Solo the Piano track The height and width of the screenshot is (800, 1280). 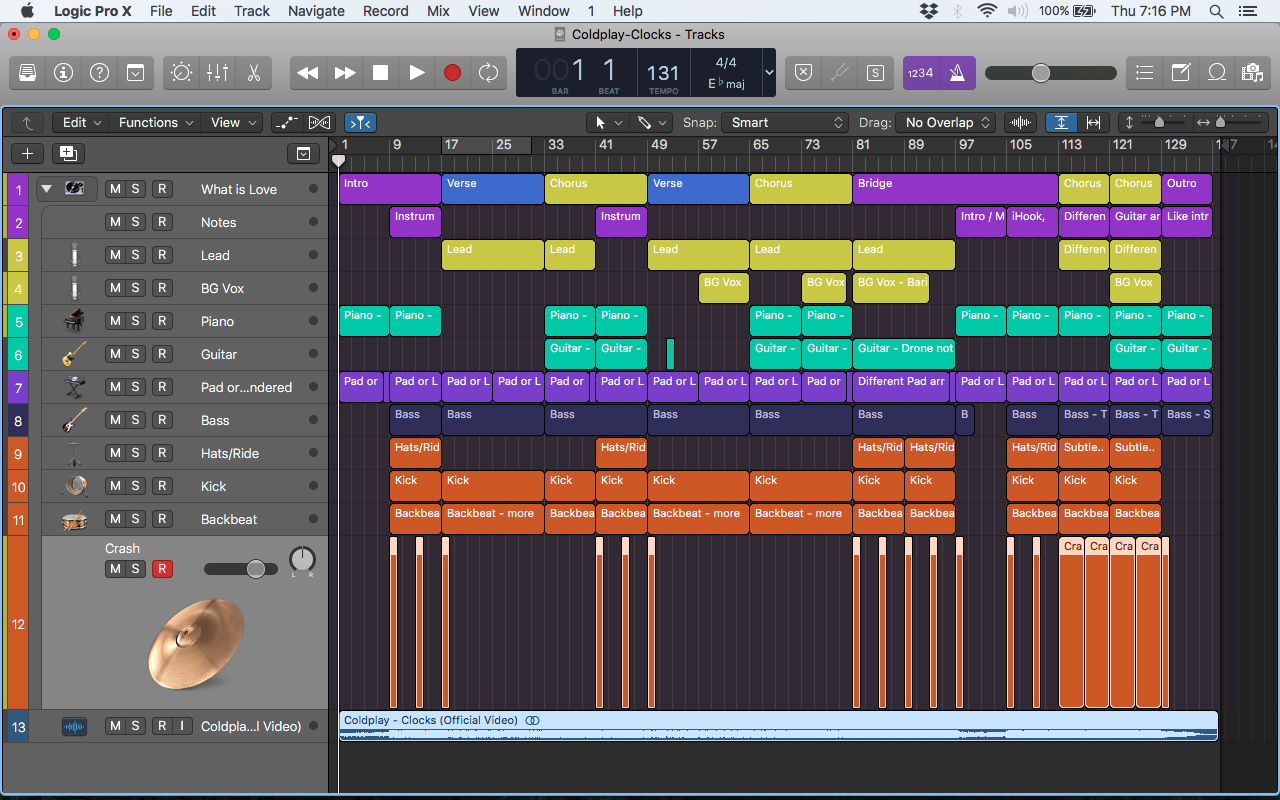(136, 321)
